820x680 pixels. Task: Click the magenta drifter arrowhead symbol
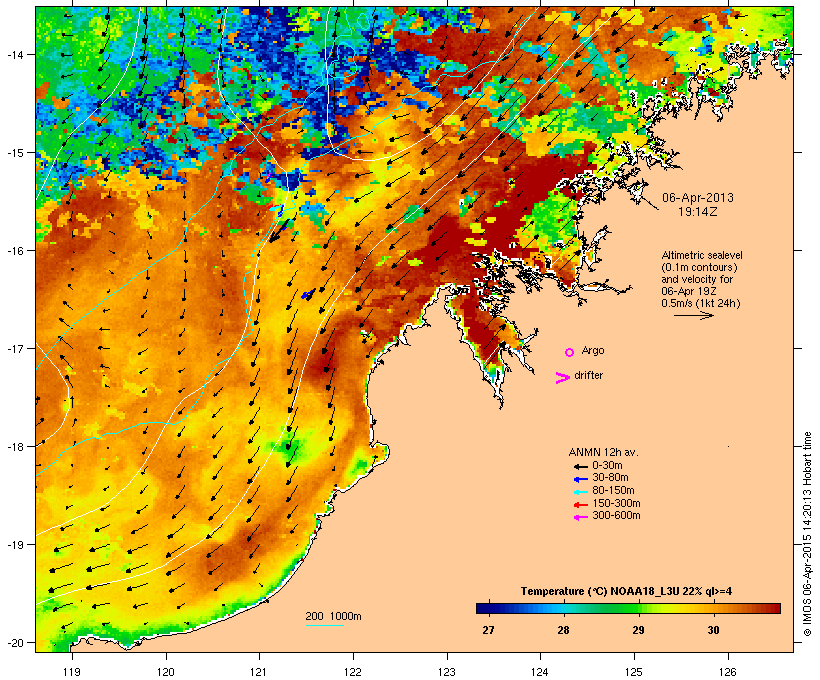coord(562,378)
